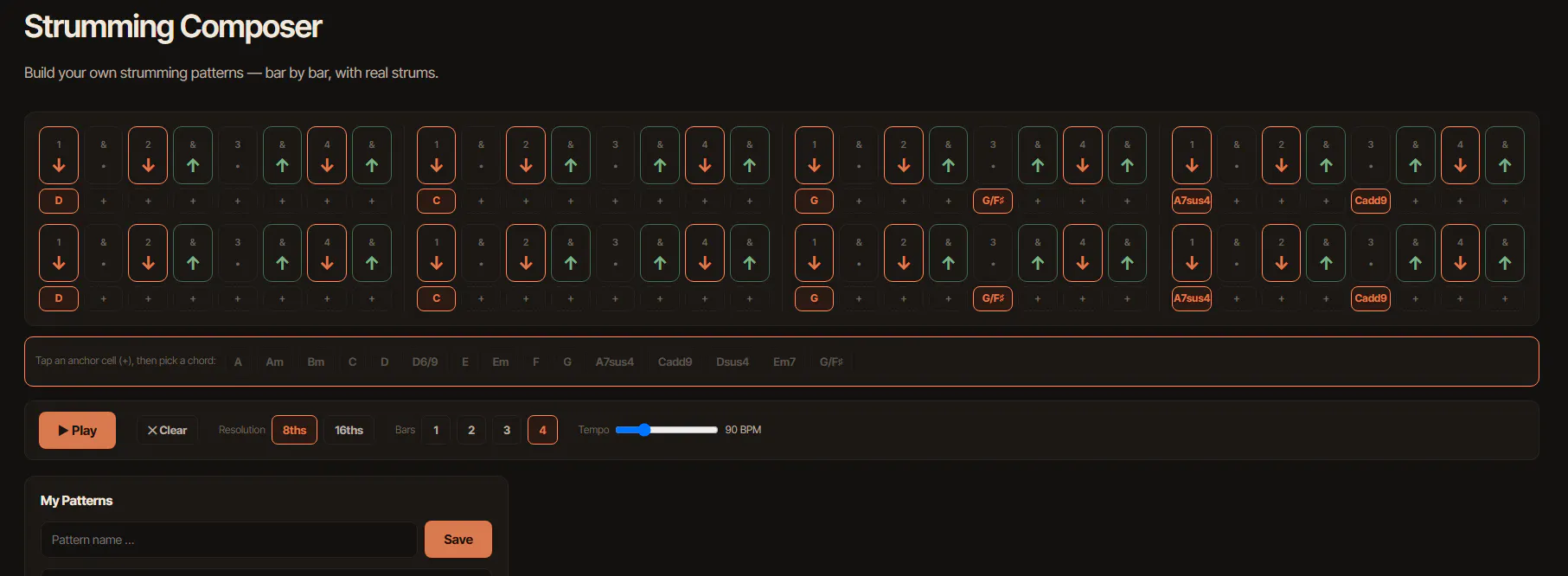This screenshot has height=576, width=1568.
Task: Toggle beat 1 down-strum above bottom-row A7sus4 chord
Action: point(1192,253)
